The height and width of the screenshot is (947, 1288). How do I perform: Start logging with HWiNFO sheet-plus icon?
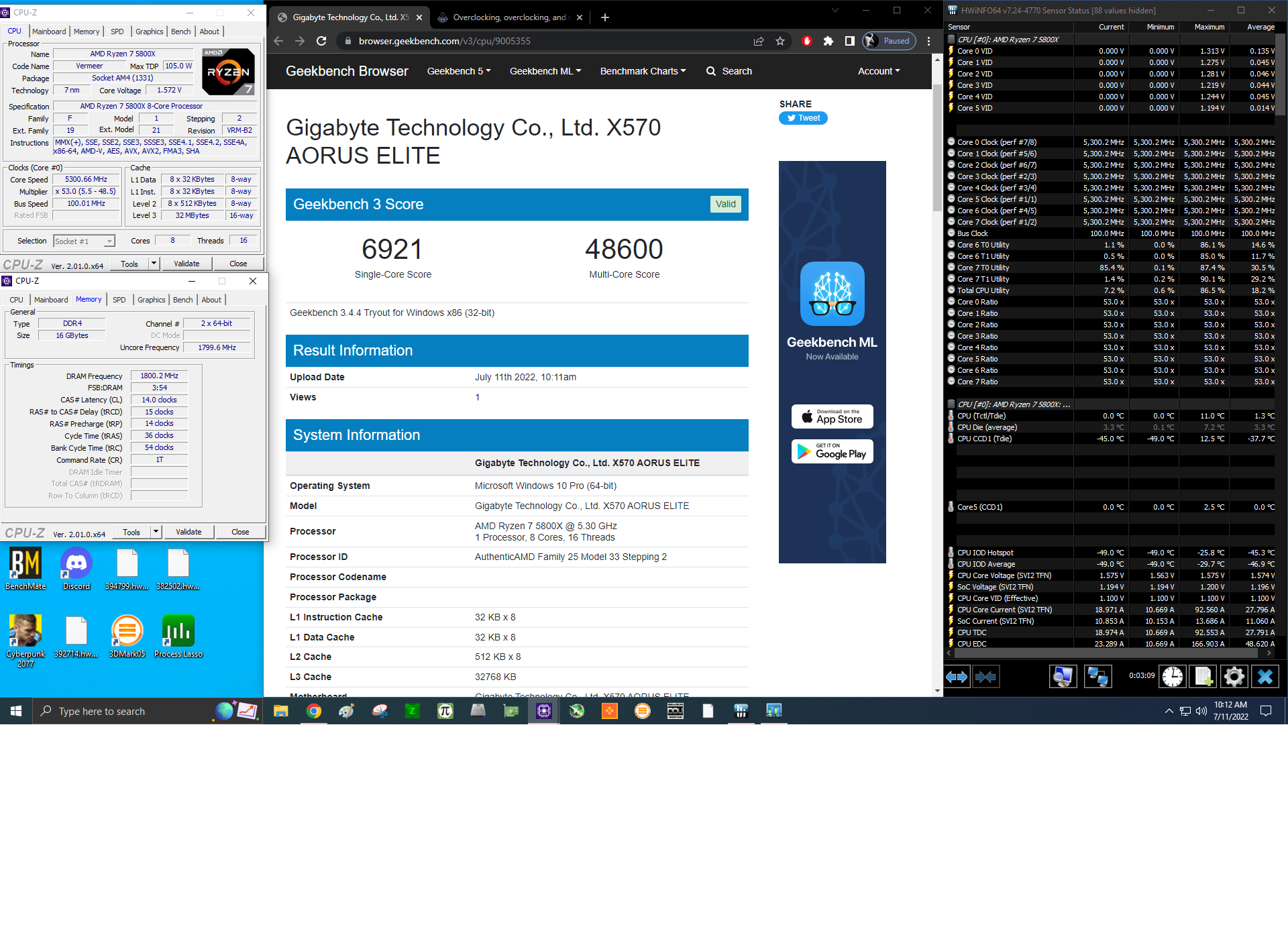[1203, 677]
